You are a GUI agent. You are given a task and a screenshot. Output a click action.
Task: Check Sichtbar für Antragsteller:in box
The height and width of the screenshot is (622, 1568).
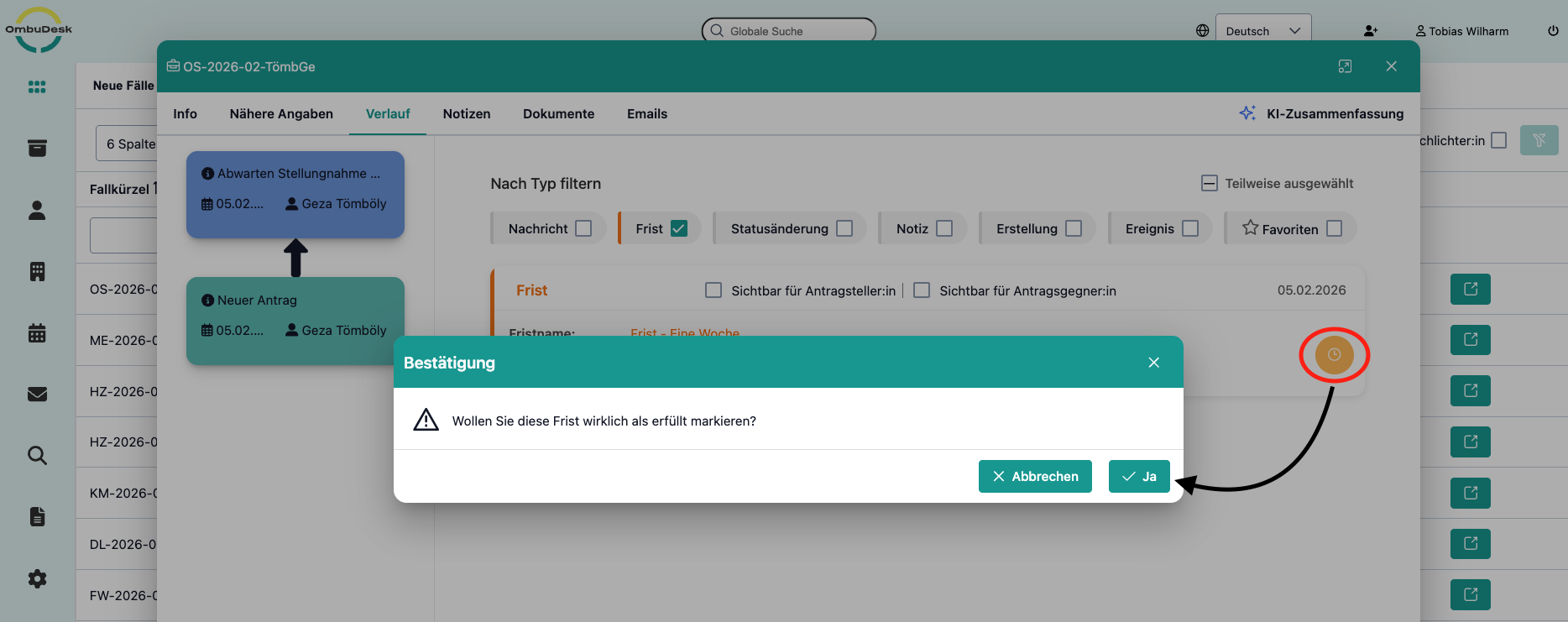click(x=713, y=290)
